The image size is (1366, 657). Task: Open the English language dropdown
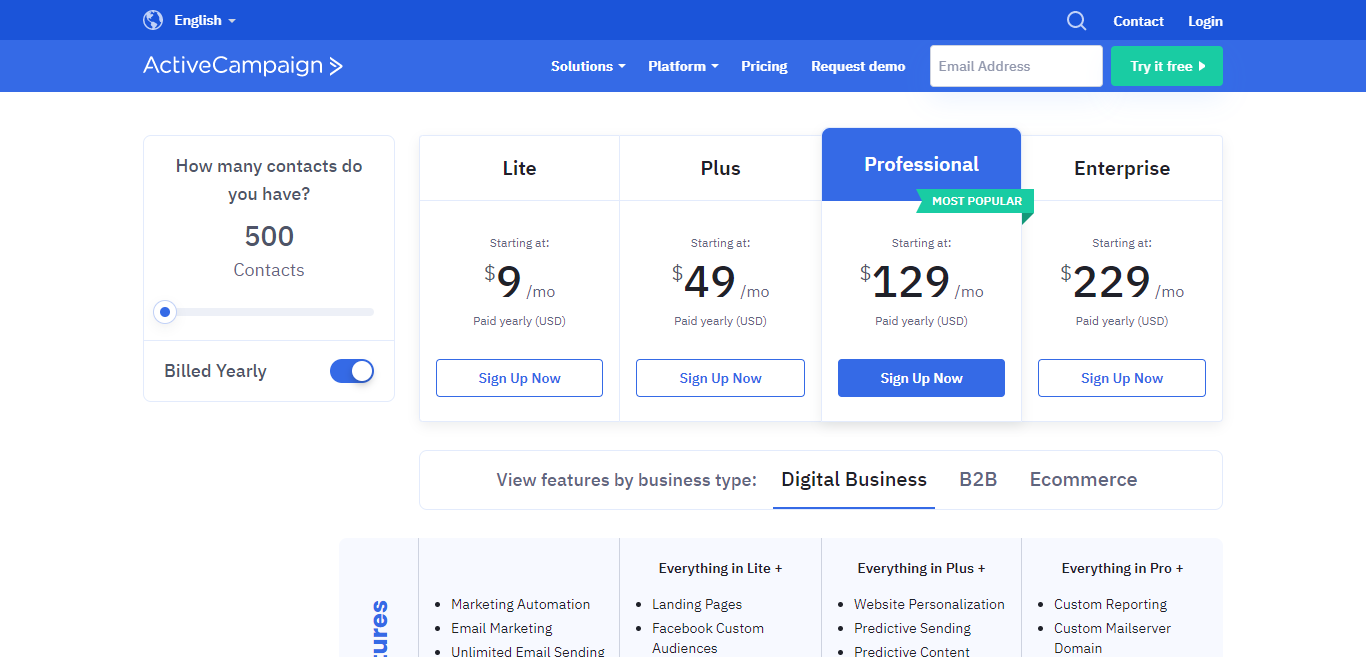tap(205, 20)
